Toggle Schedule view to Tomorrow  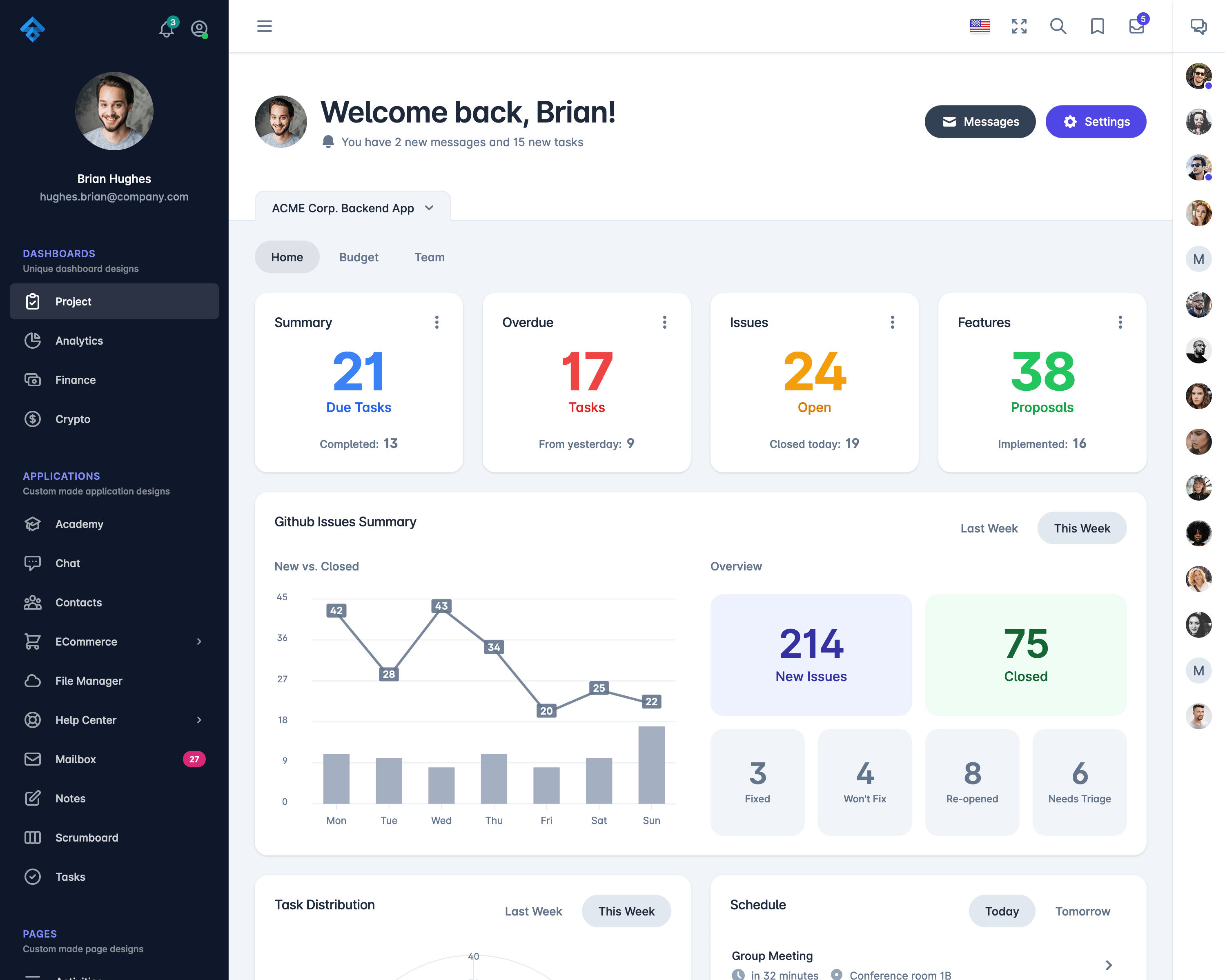tap(1083, 911)
